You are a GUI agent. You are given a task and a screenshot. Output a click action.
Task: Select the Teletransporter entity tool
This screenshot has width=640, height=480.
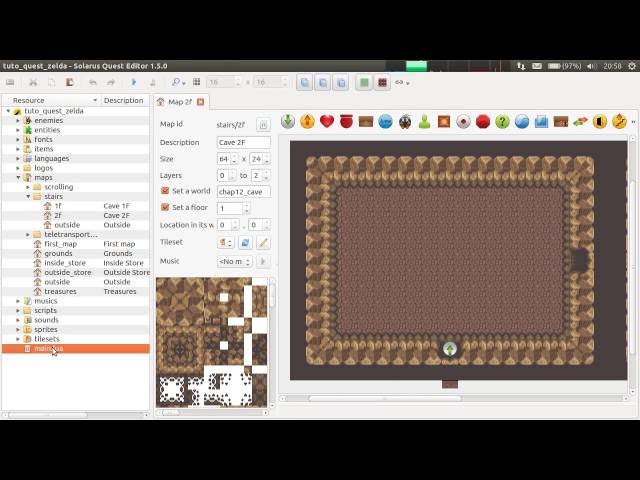307,122
